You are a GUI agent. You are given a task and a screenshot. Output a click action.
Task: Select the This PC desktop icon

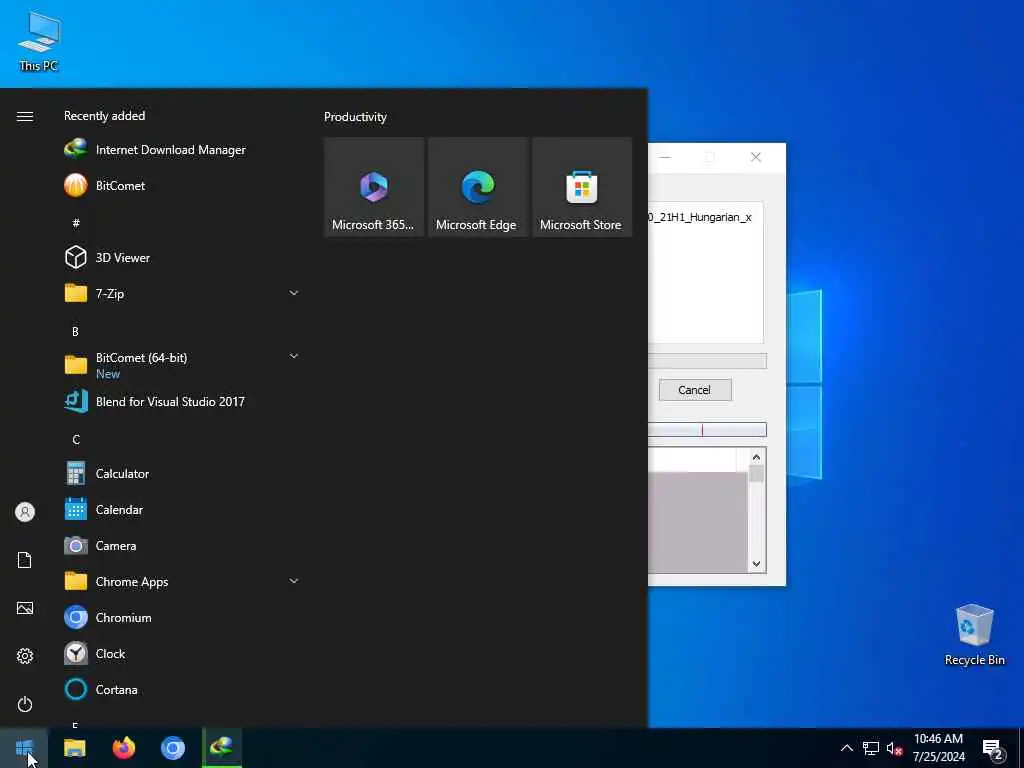39,41
